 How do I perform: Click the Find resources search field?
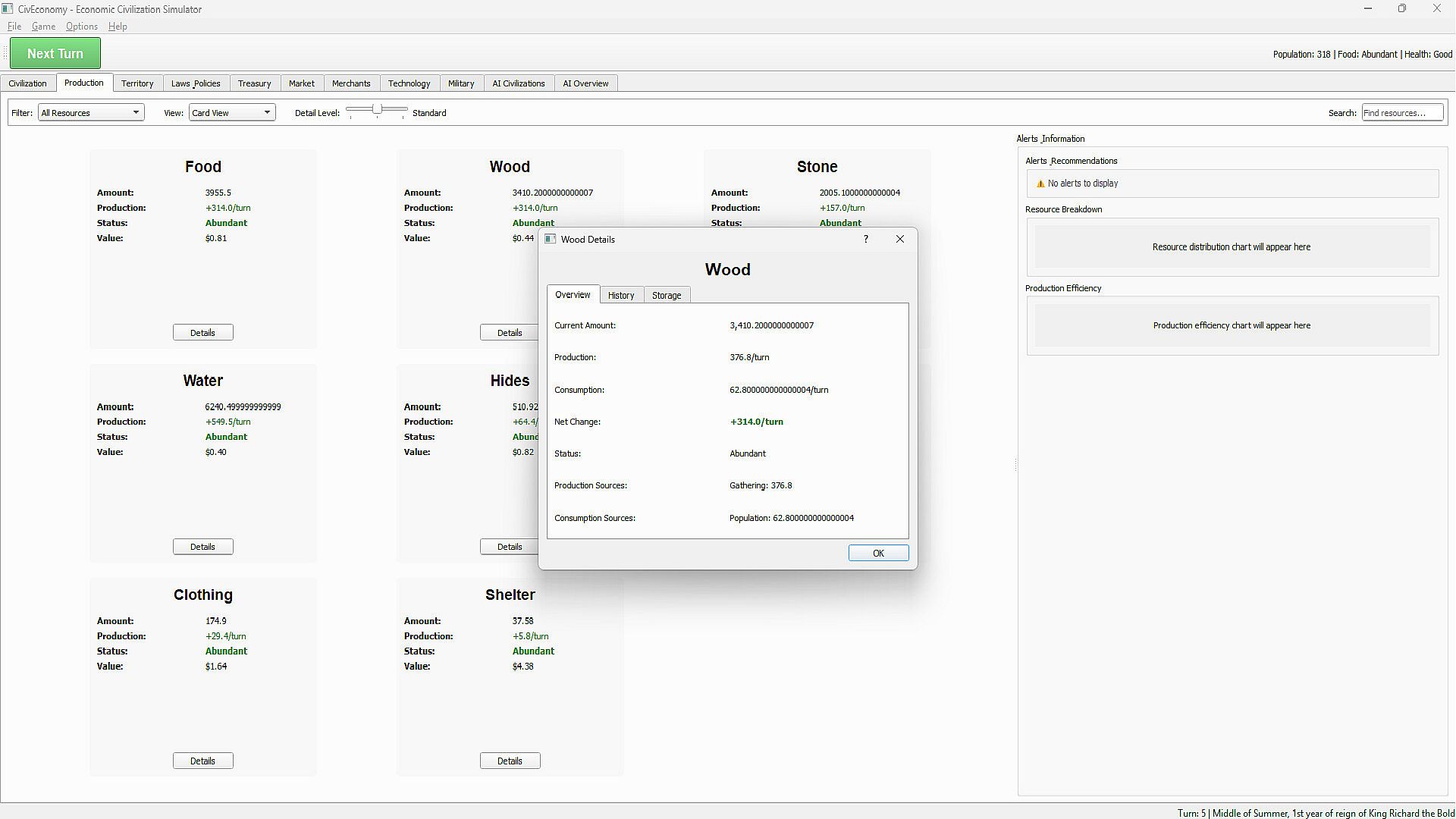(1401, 113)
